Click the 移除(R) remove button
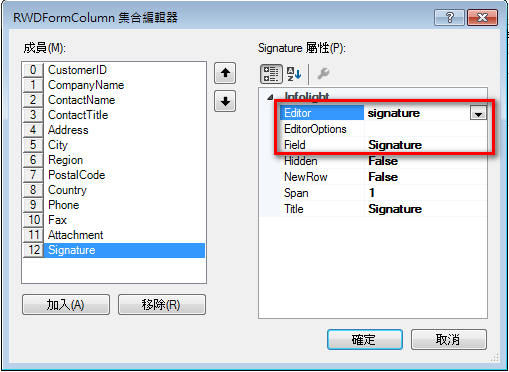The image size is (509, 372). point(162,304)
